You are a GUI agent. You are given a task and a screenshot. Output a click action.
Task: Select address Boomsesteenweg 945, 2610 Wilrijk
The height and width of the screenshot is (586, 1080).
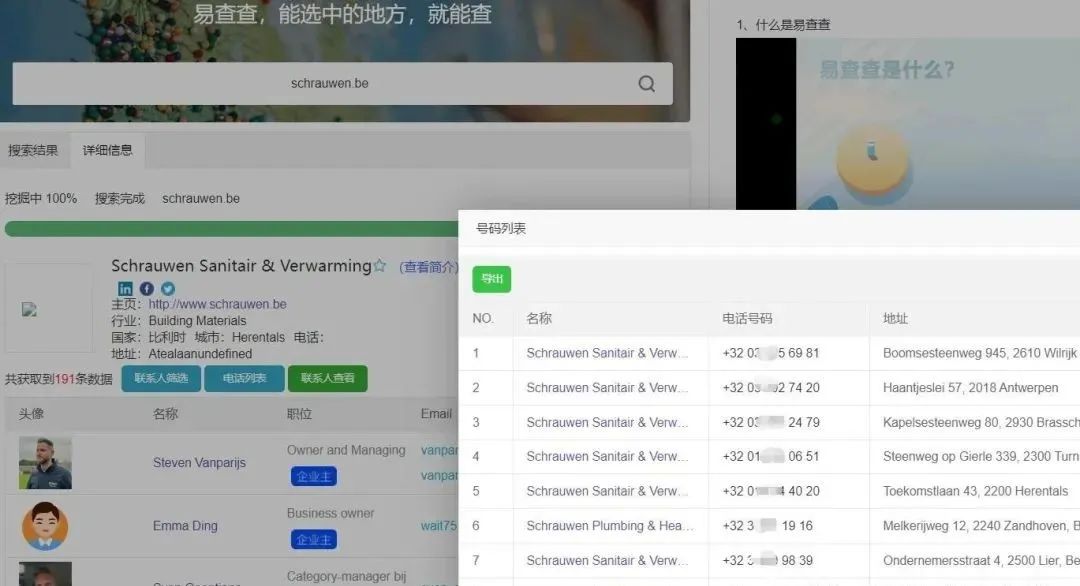979,353
